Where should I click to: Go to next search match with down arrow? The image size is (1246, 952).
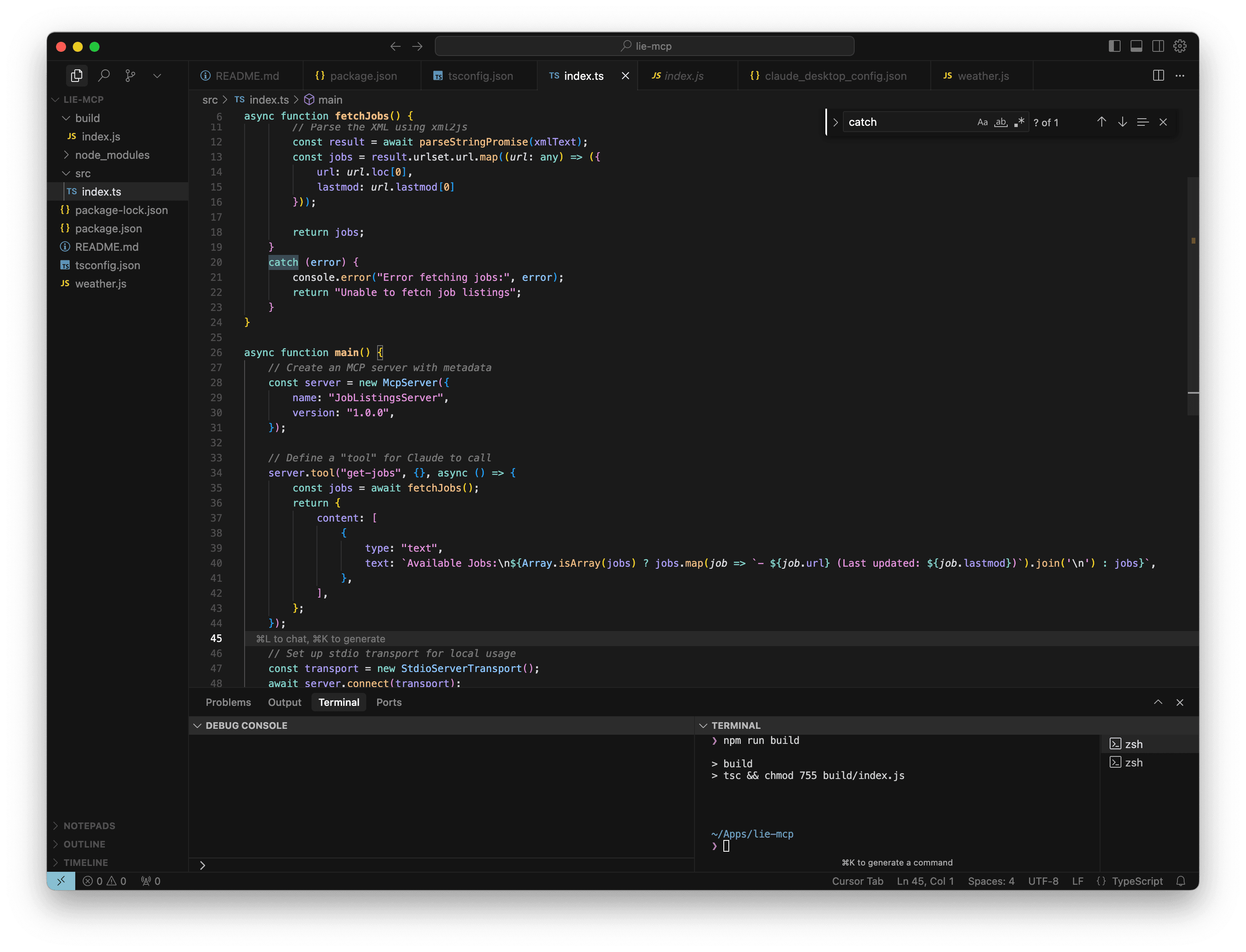(1122, 122)
